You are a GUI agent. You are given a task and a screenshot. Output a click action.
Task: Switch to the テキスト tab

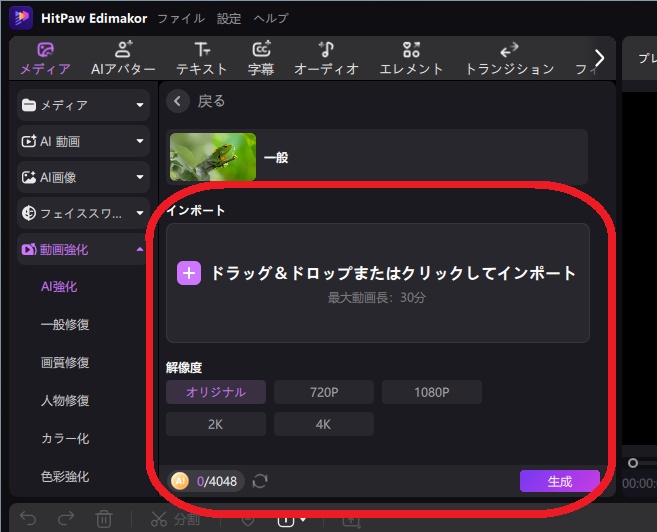pos(202,59)
